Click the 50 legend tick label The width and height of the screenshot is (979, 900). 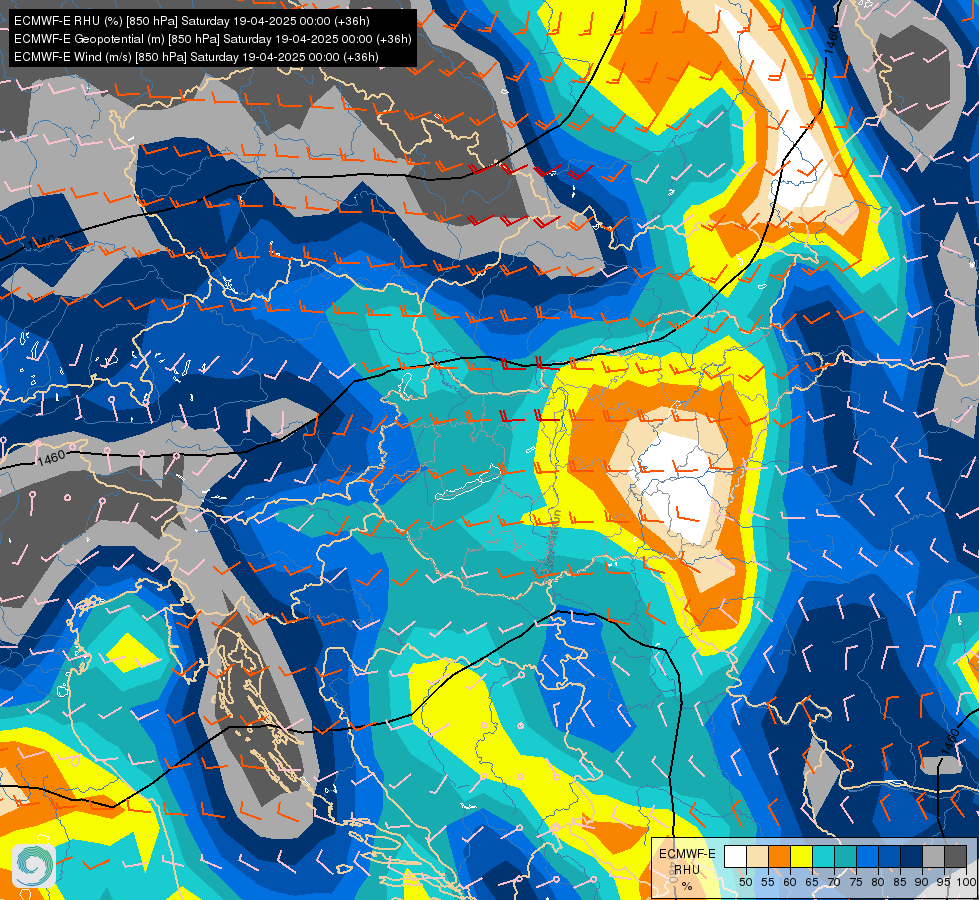745,883
